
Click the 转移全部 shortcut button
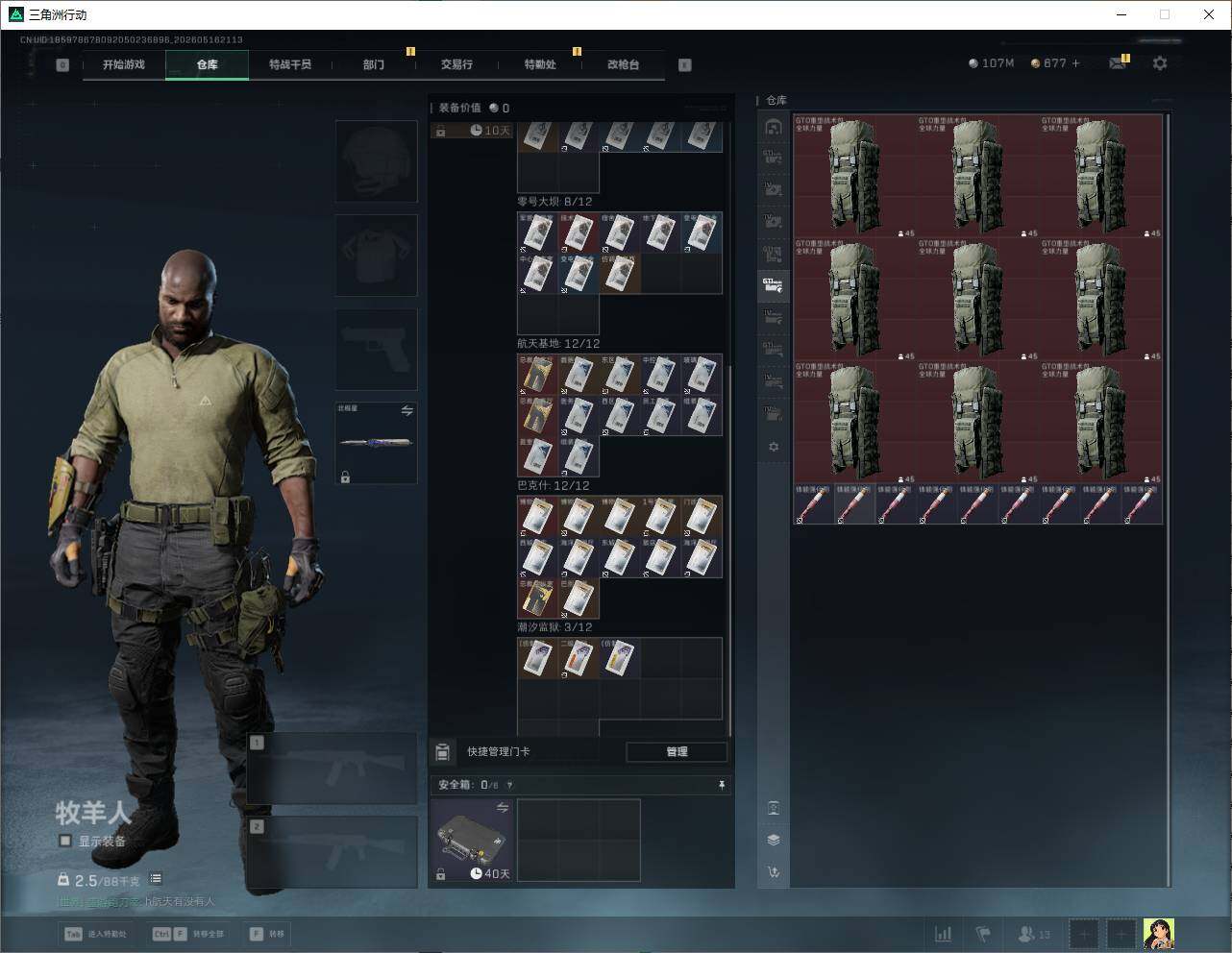(188, 934)
